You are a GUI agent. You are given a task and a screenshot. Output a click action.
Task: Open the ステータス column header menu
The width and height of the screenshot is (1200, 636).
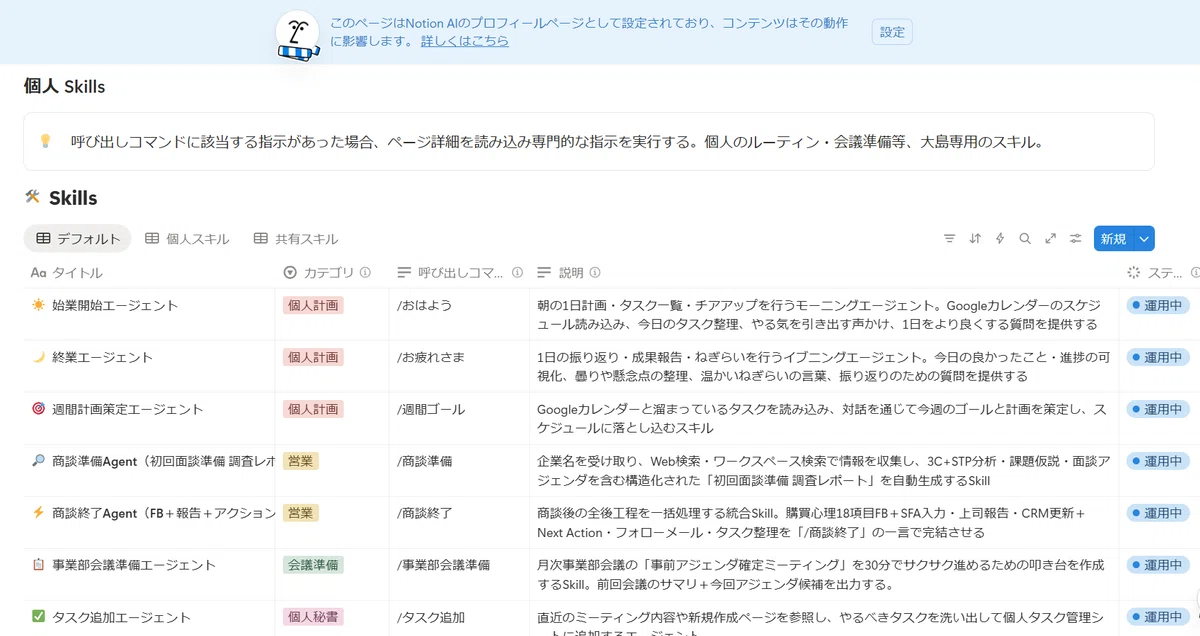pyautogui.click(x=1159, y=272)
